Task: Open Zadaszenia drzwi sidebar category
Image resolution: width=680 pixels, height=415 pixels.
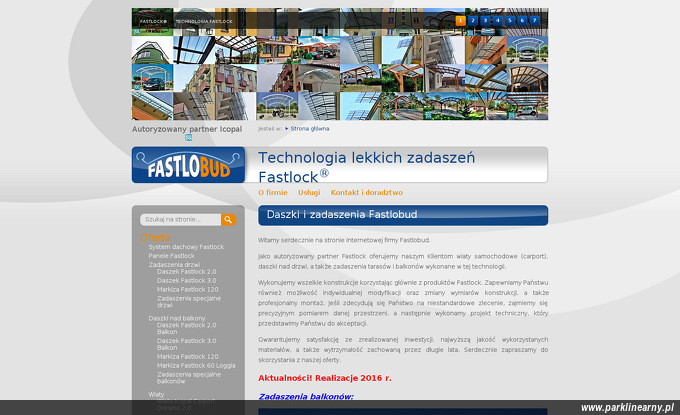Action: tap(174, 265)
